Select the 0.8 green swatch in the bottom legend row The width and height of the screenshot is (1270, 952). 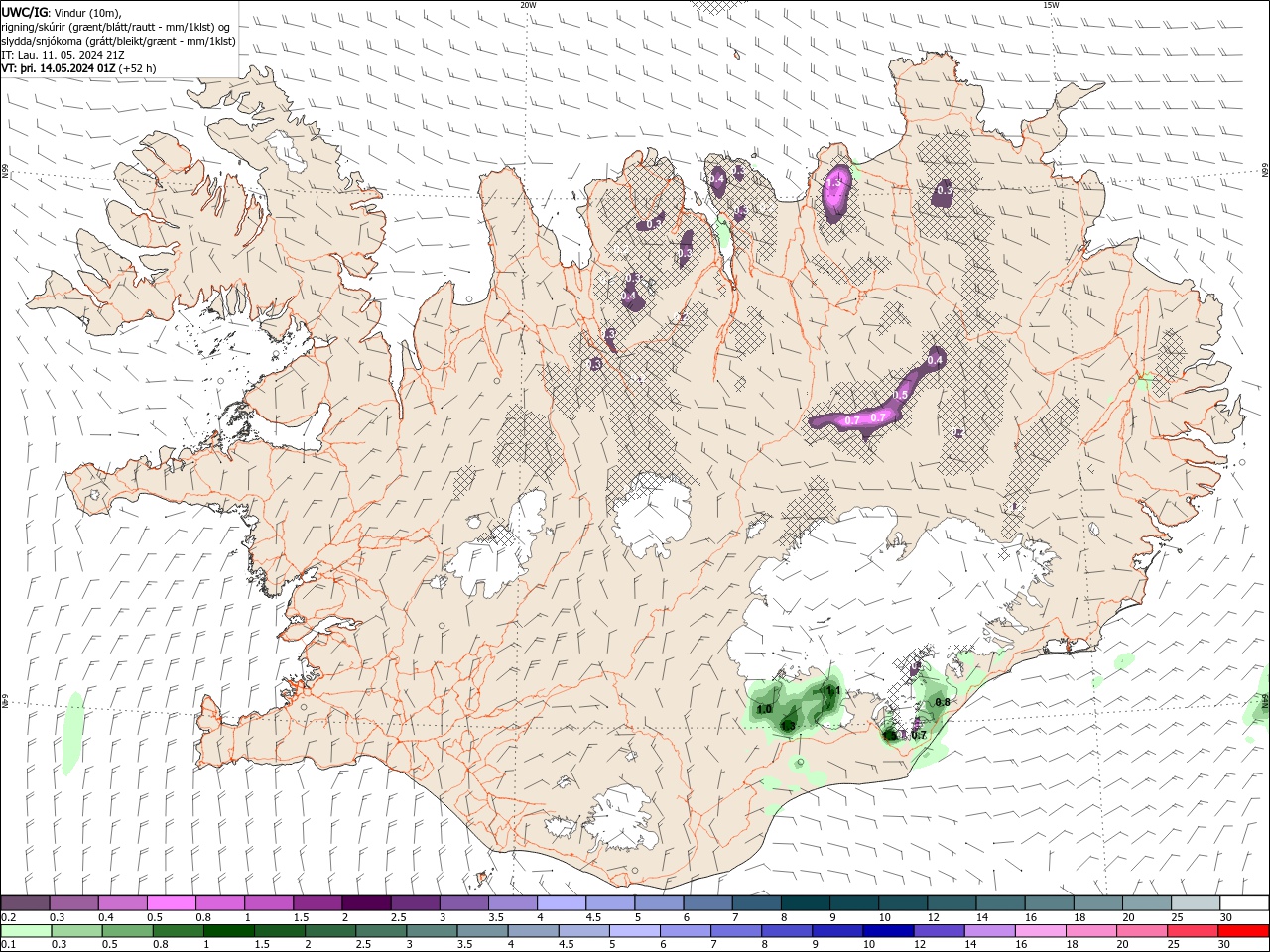point(177,931)
